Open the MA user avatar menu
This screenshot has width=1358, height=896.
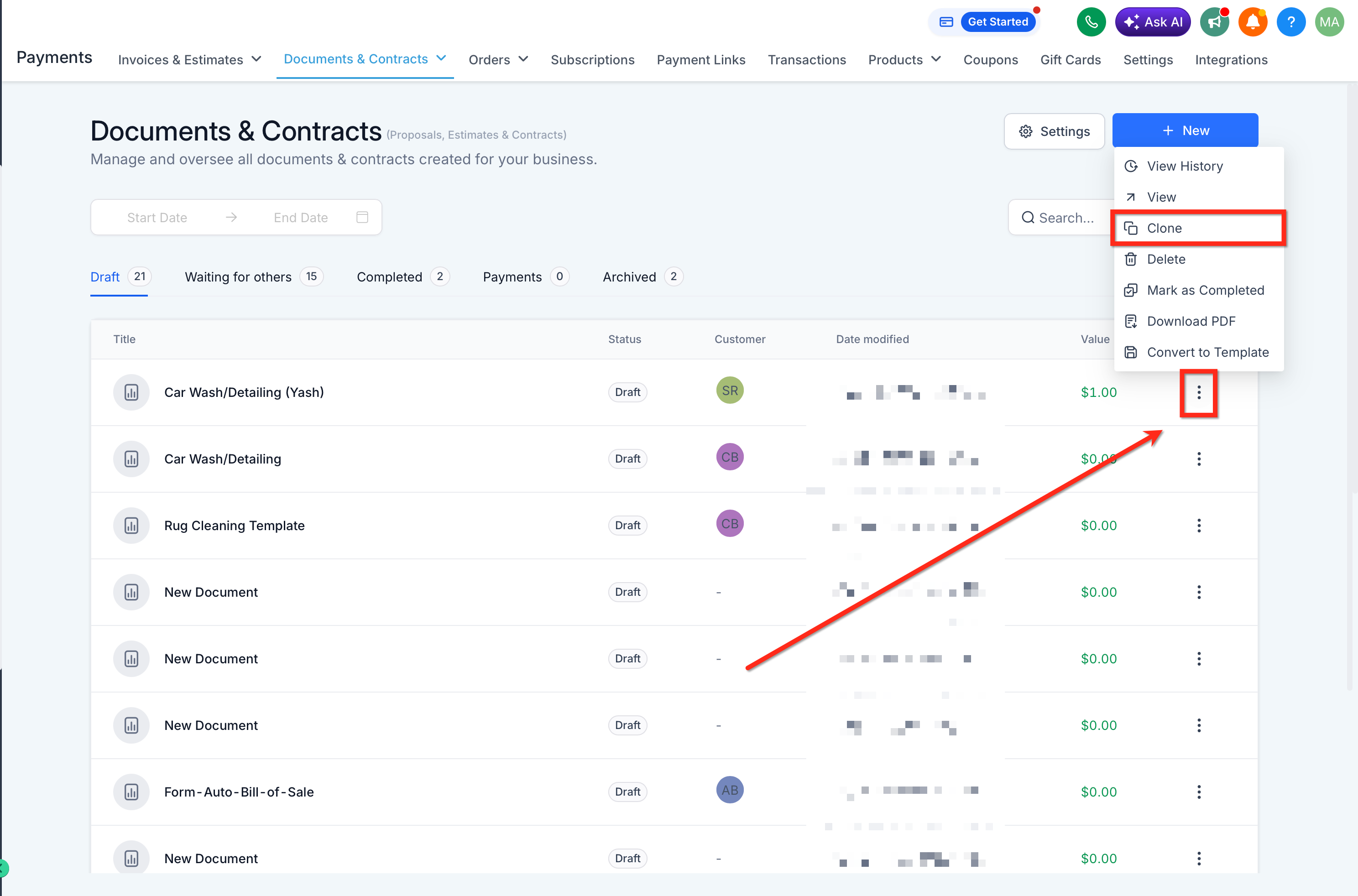pos(1329,22)
